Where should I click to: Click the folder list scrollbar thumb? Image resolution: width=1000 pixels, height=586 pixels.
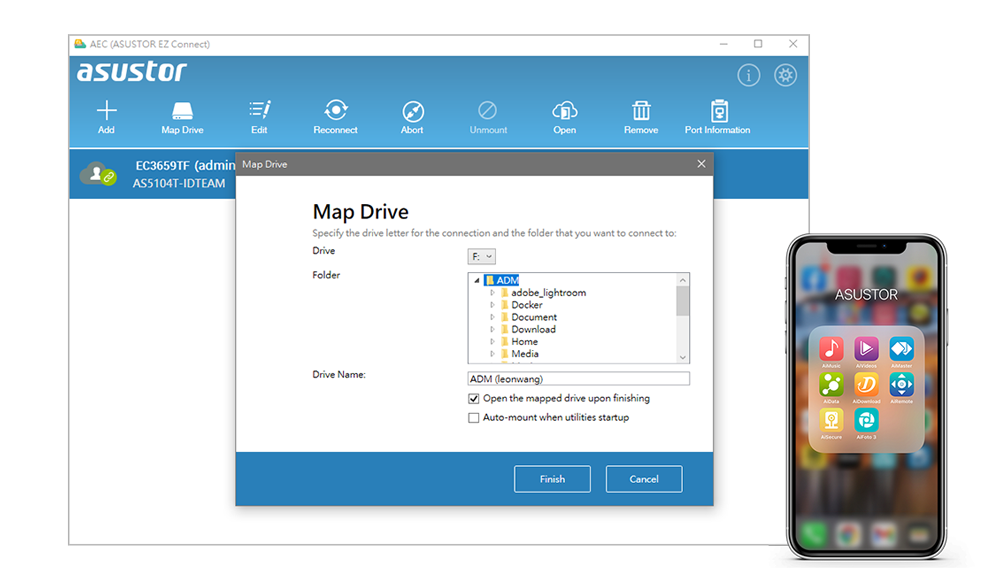[682, 301]
